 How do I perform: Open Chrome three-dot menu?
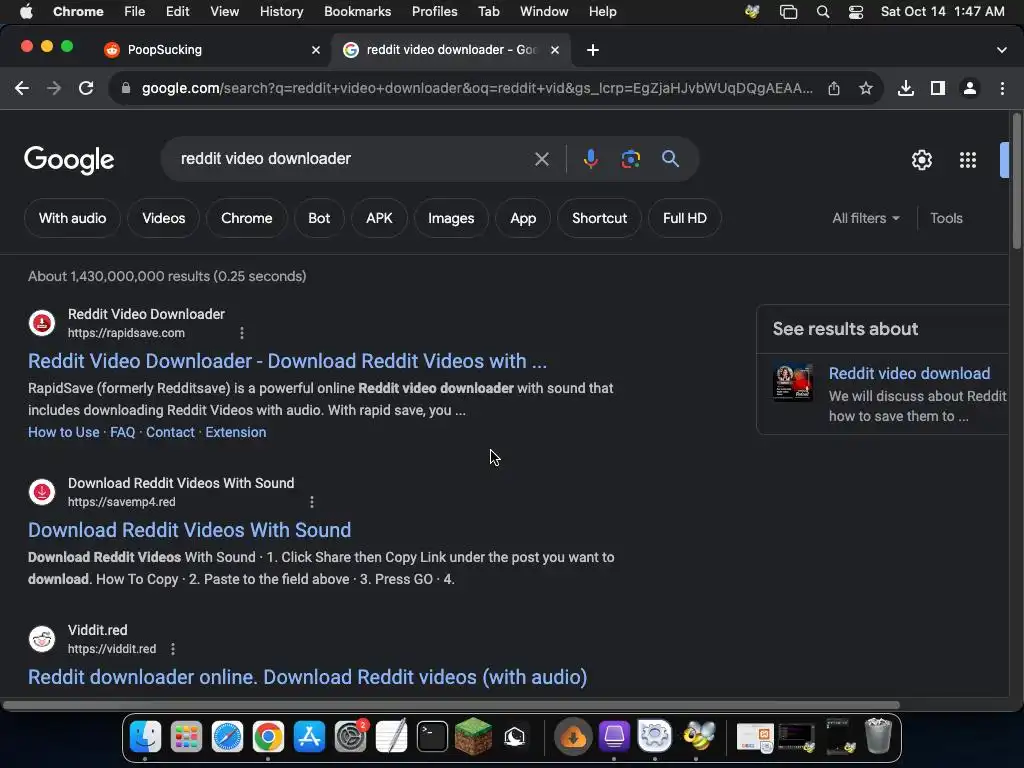pyautogui.click(x=1002, y=88)
